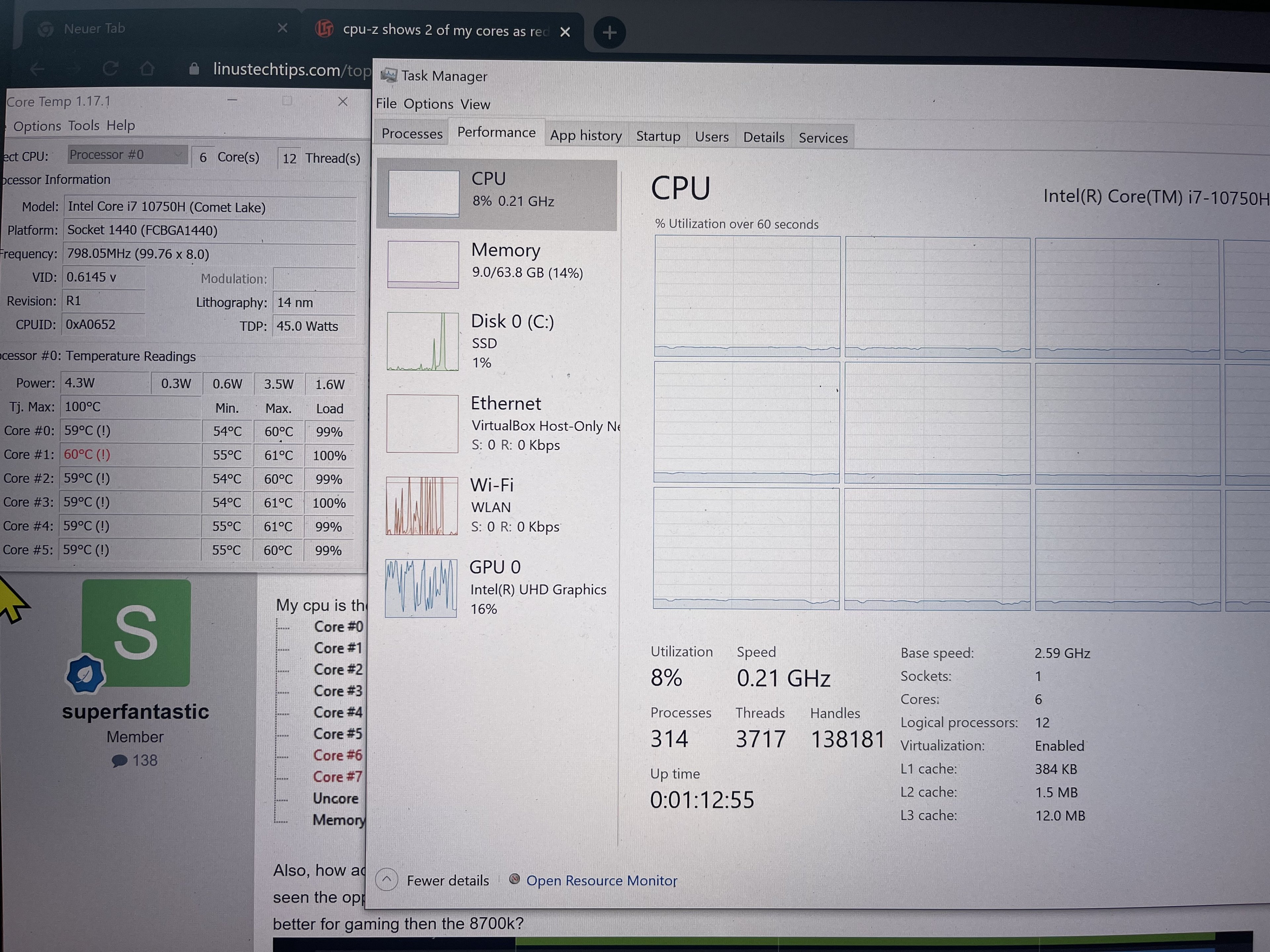The image size is (1270, 952).
Task: Select the Wi-Fi performance graph entry
Action: click(422, 506)
